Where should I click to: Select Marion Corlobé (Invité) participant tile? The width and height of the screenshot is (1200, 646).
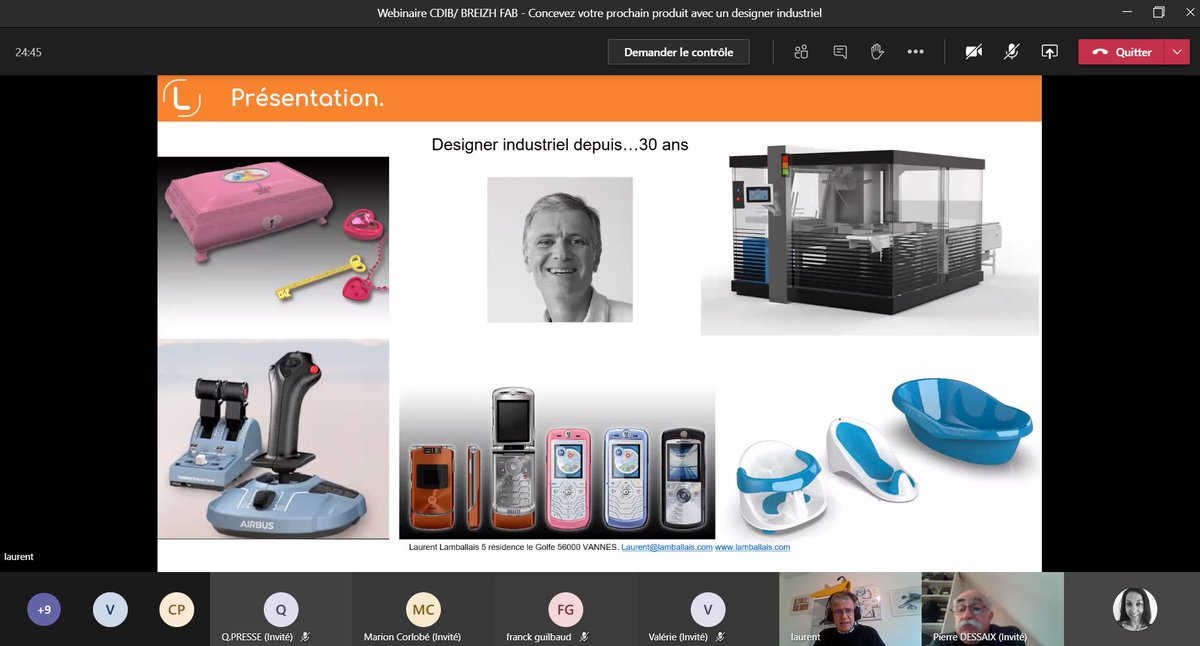pos(423,609)
